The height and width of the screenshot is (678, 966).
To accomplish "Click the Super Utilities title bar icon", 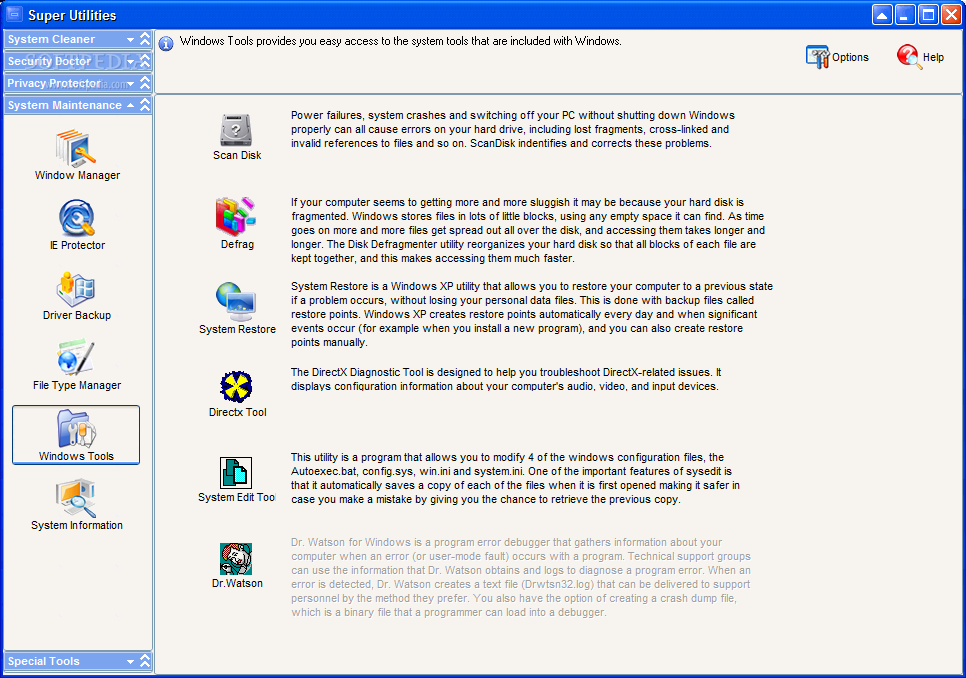I will point(14,14).
